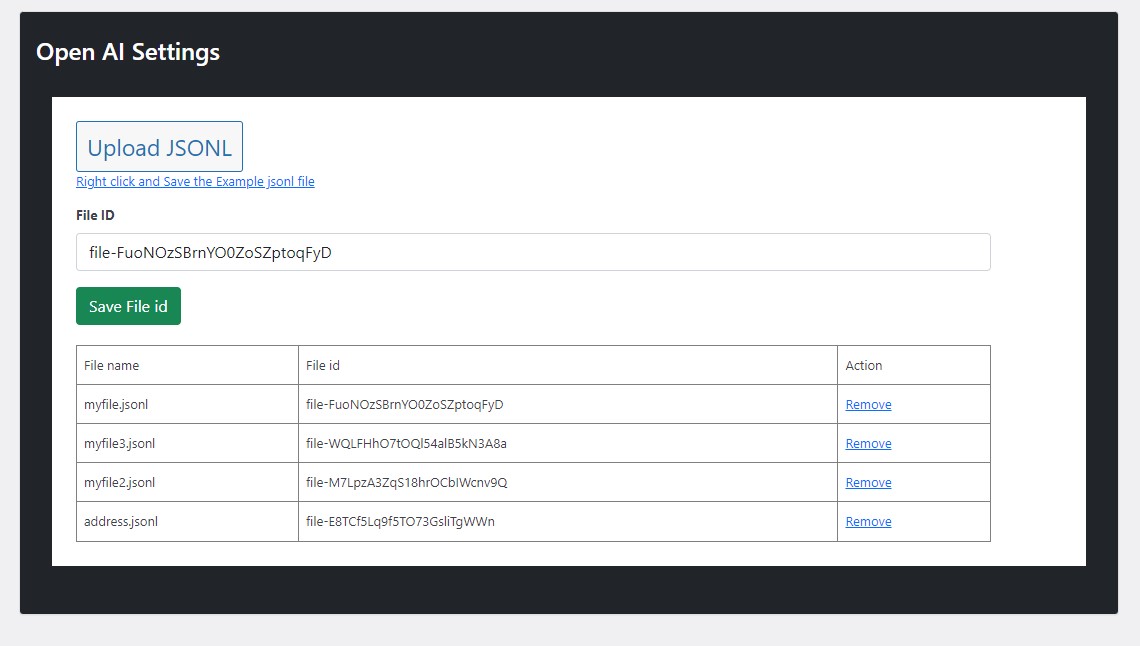The height and width of the screenshot is (646, 1140).
Task: Select the myfile3.jsonl file name cell
Action: [x=188, y=443]
